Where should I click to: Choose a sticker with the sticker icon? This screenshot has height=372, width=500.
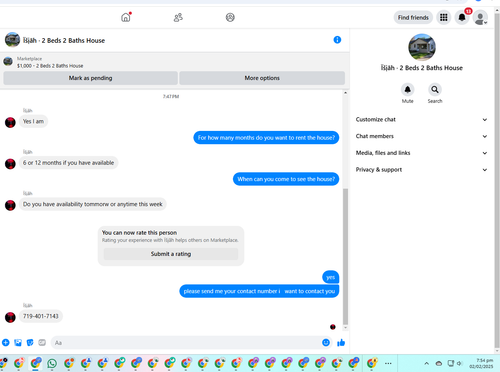[30, 342]
